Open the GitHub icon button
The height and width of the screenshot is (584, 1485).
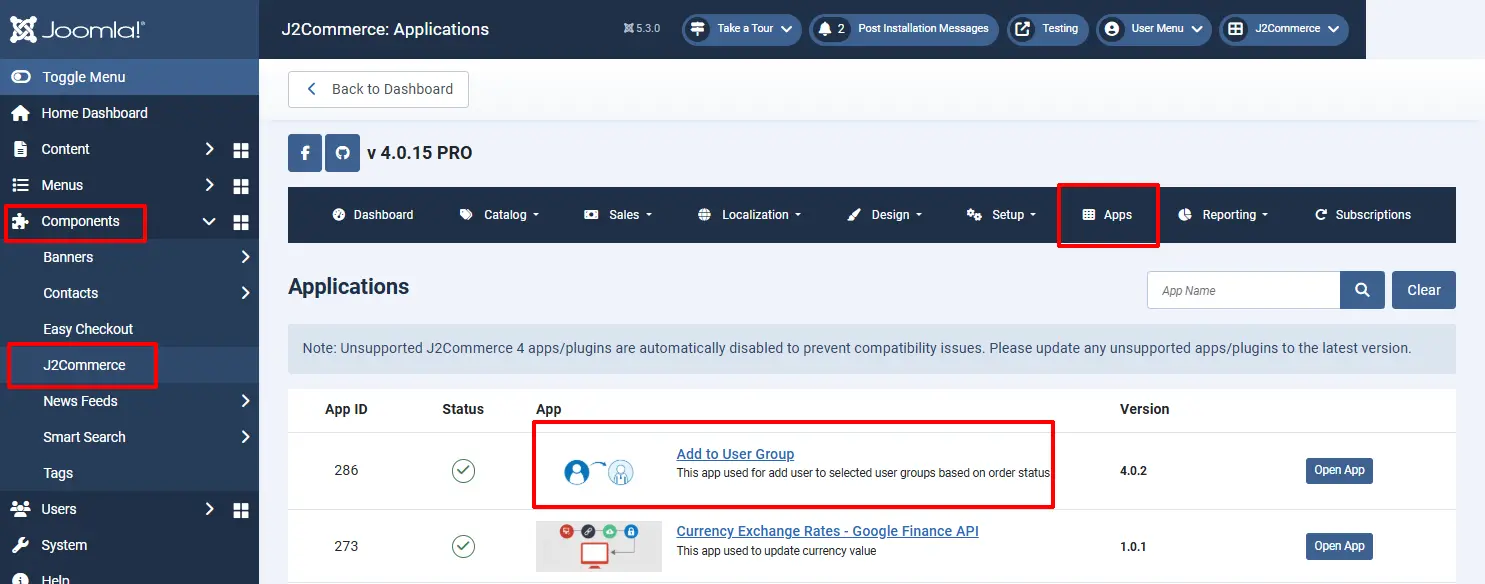342,153
